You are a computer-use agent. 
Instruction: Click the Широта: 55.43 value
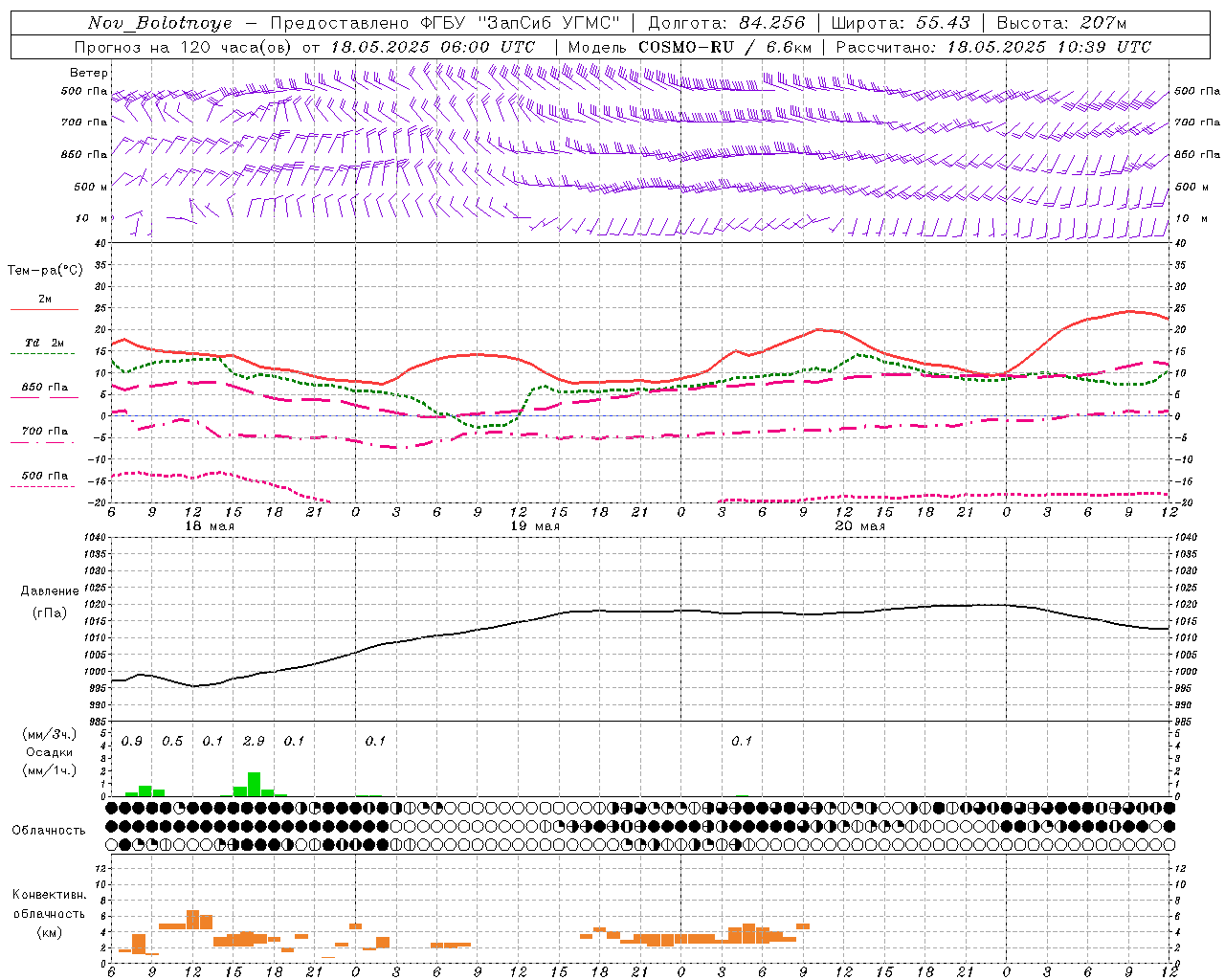(901, 23)
